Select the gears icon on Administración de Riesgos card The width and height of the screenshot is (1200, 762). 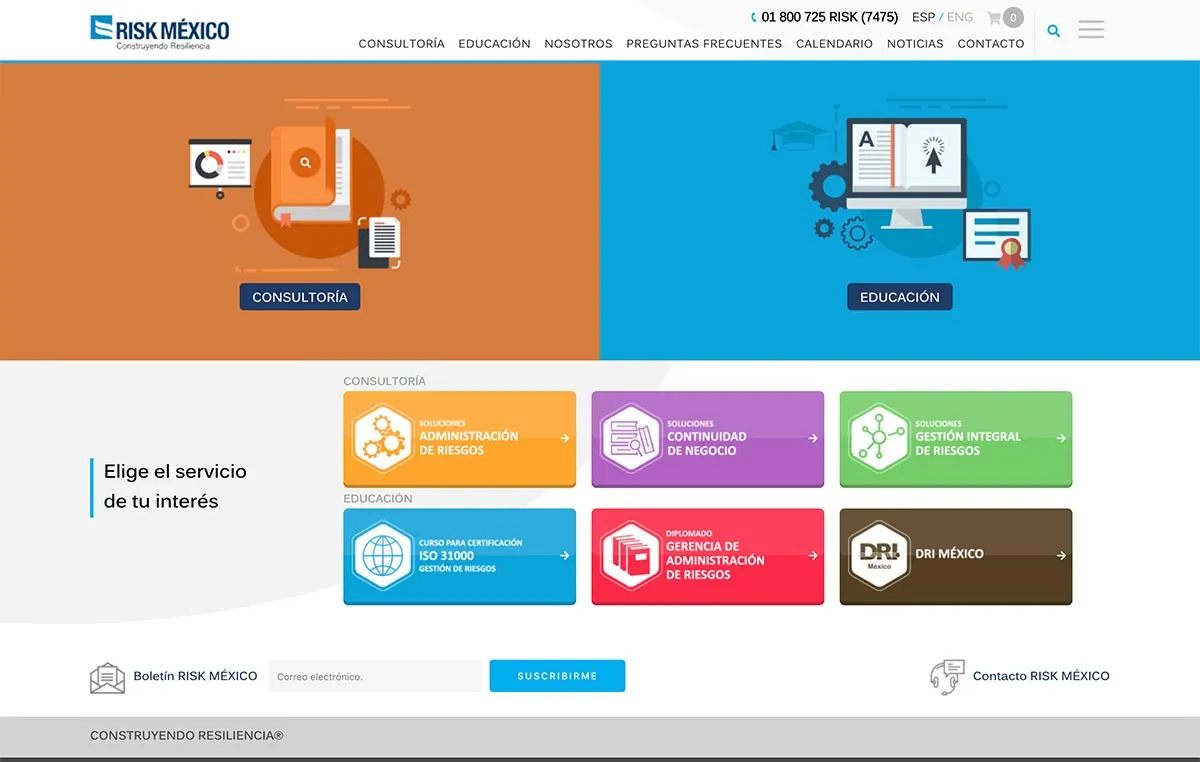[381, 438]
